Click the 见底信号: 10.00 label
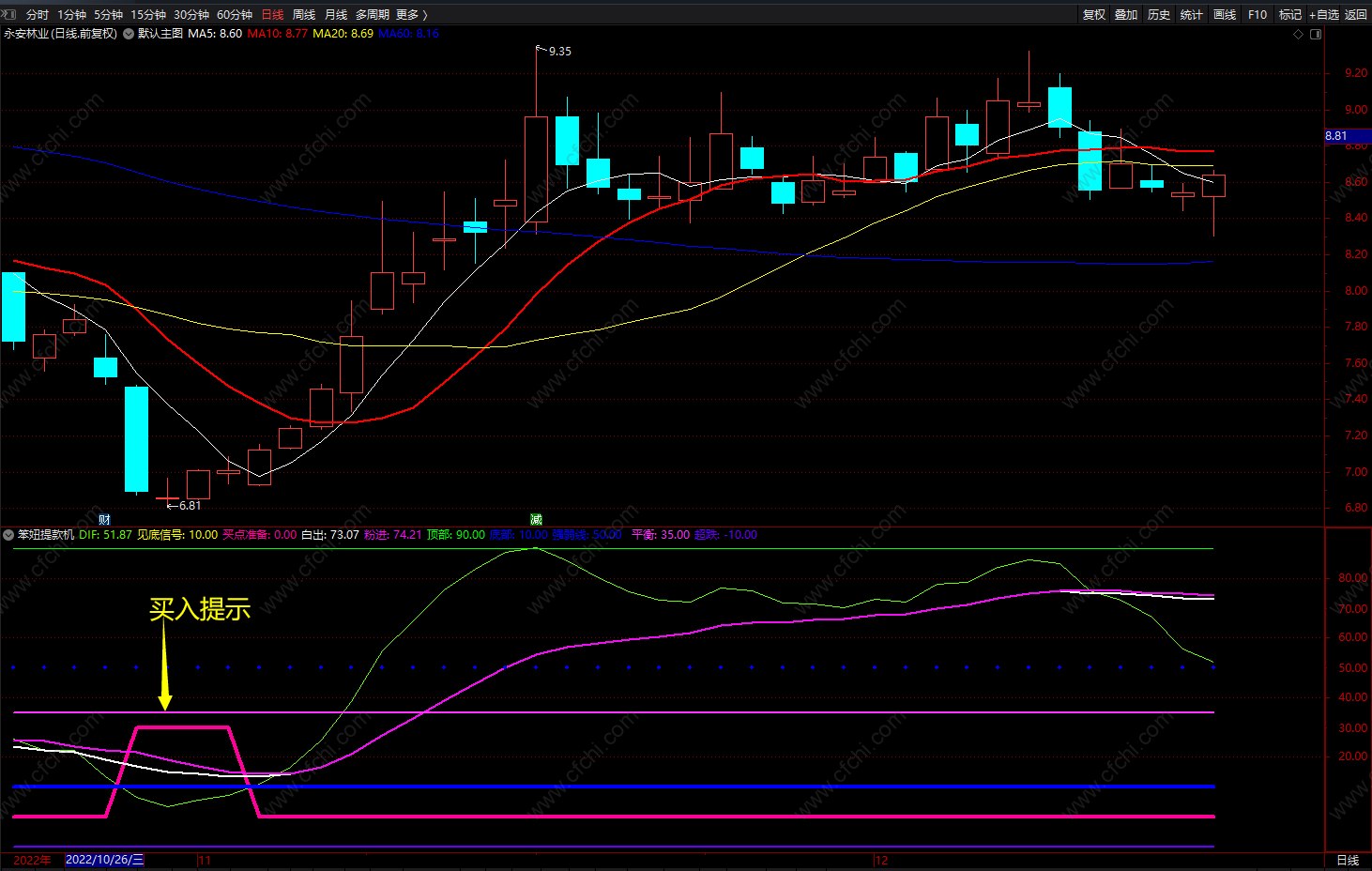Image resolution: width=1372 pixels, height=871 pixels. [x=177, y=535]
